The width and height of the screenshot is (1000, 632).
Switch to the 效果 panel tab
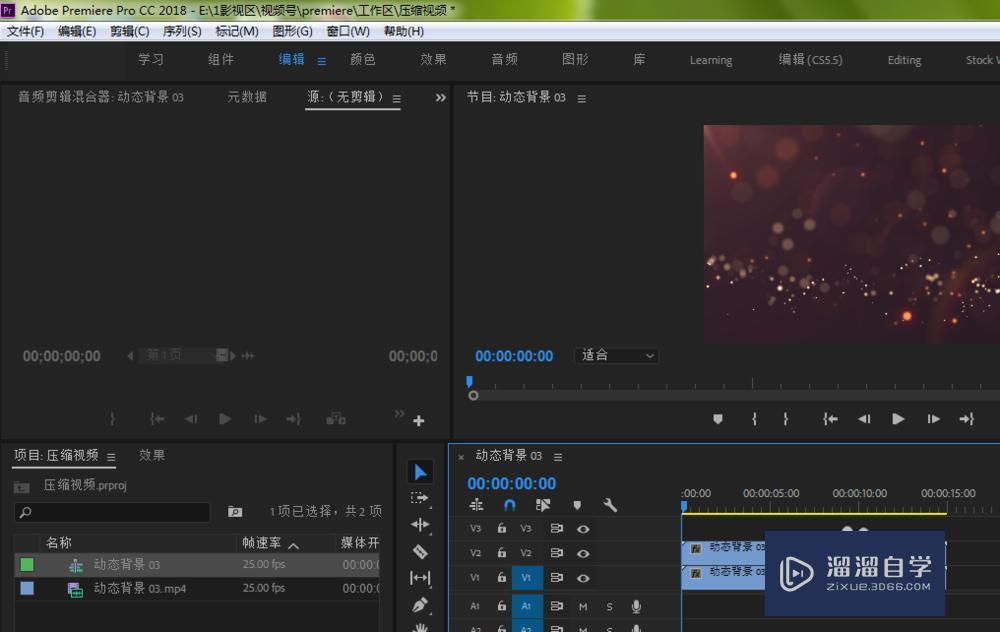[x=152, y=455]
